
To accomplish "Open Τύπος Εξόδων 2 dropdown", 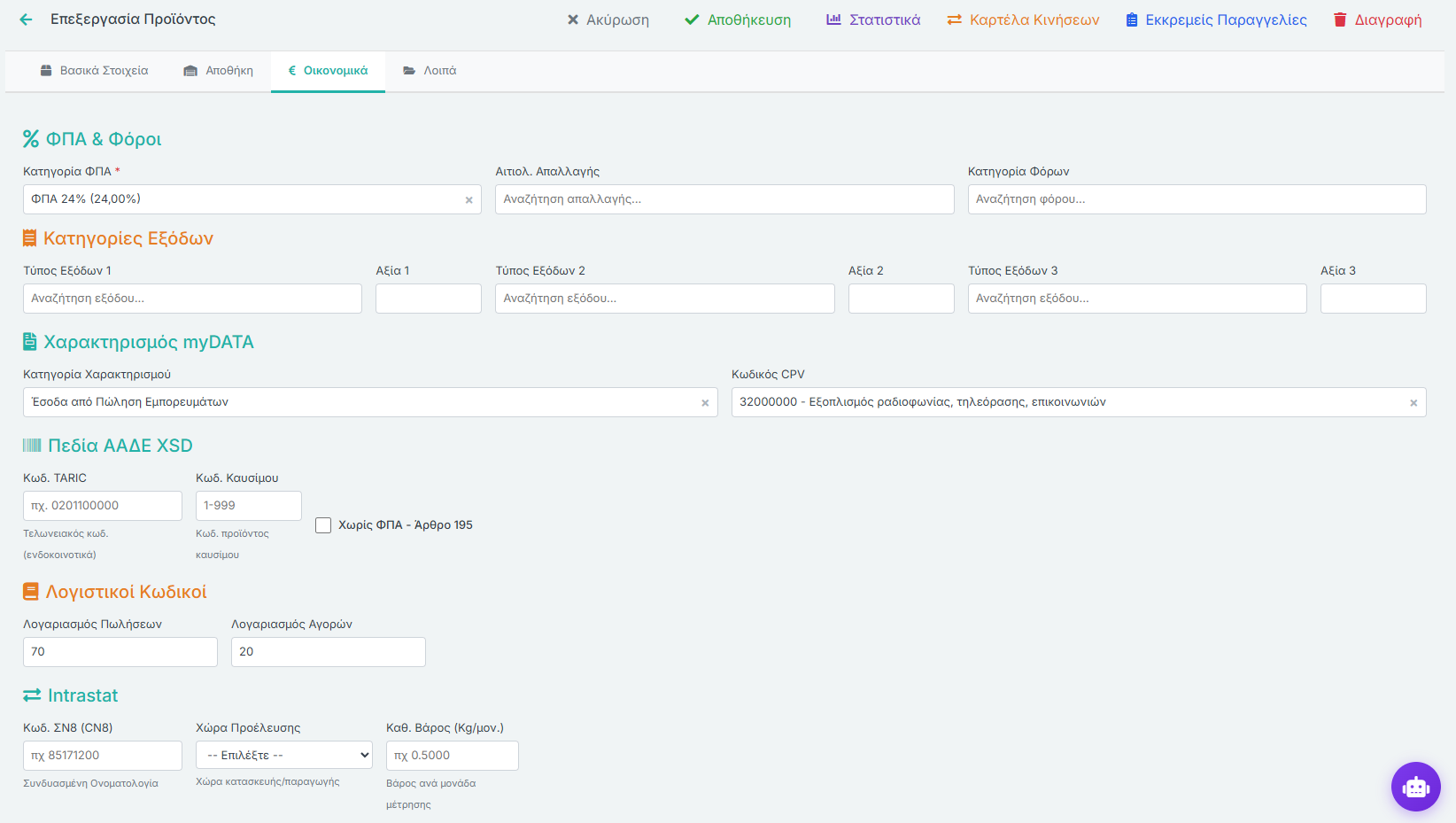I will point(664,299).
